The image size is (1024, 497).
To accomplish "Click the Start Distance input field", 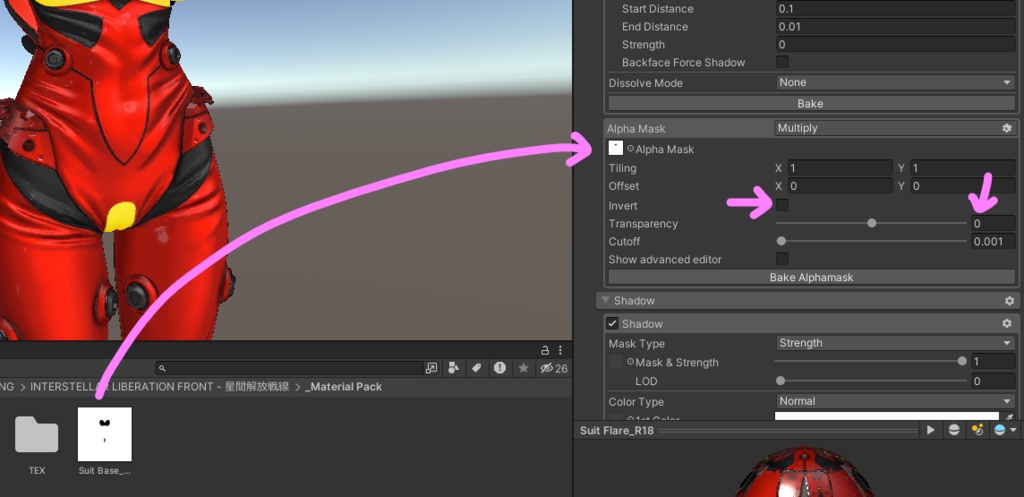I will [895, 8].
